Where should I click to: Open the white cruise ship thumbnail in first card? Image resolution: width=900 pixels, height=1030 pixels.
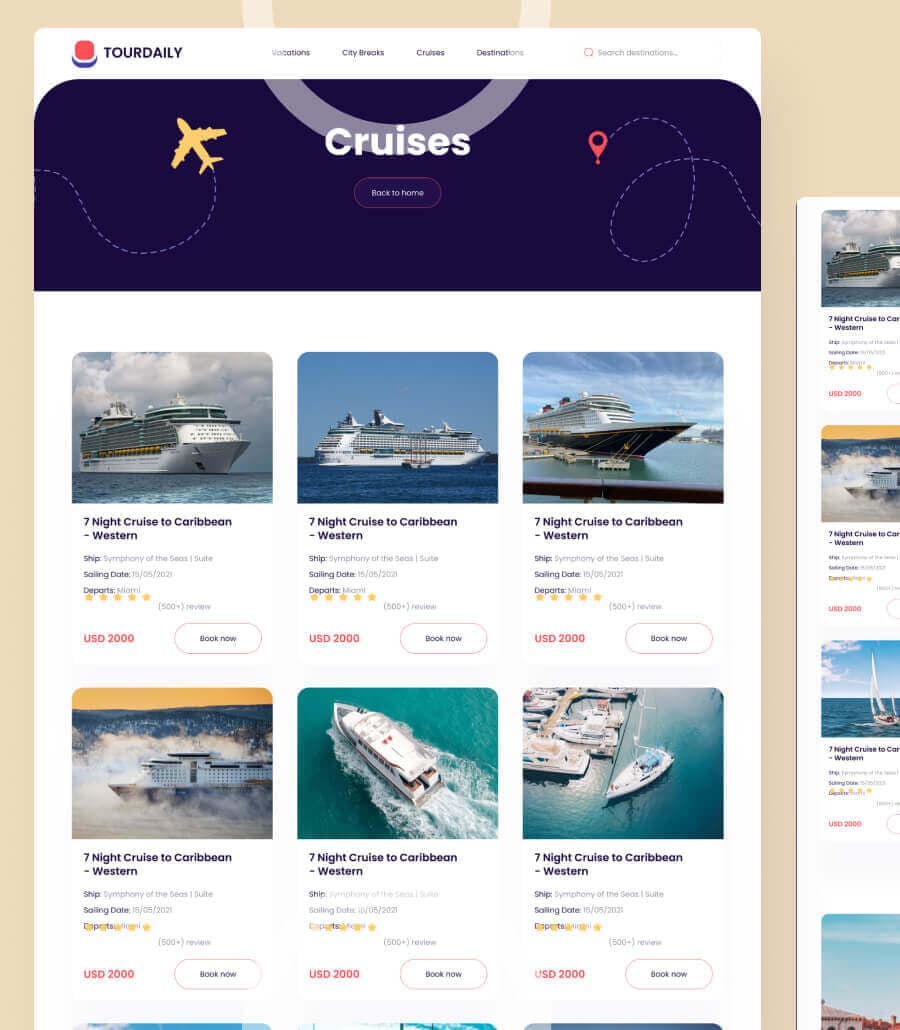(x=172, y=428)
